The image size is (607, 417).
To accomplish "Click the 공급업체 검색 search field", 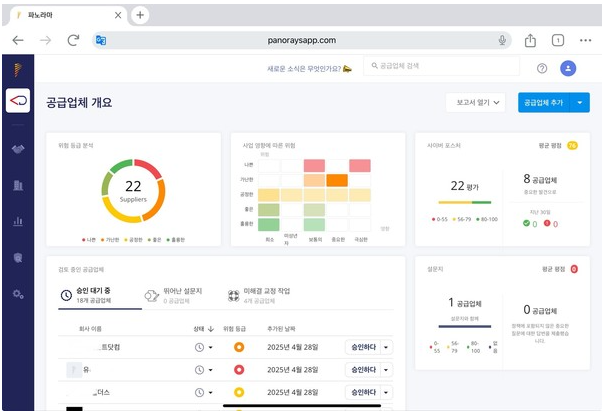I will point(442,66).
